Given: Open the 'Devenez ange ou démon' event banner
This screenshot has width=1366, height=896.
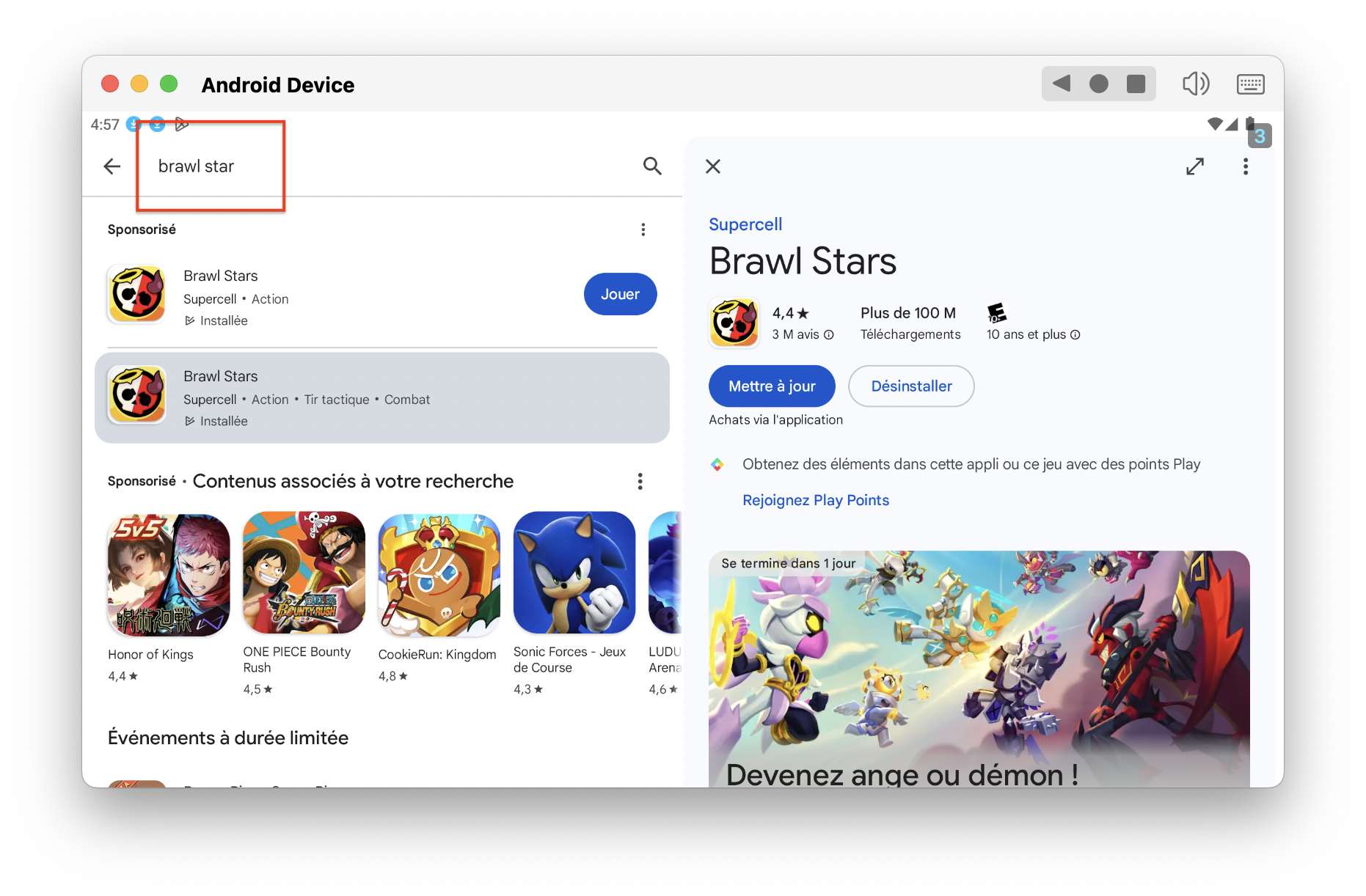Looking at the screenshot, I should coord(979,669).
